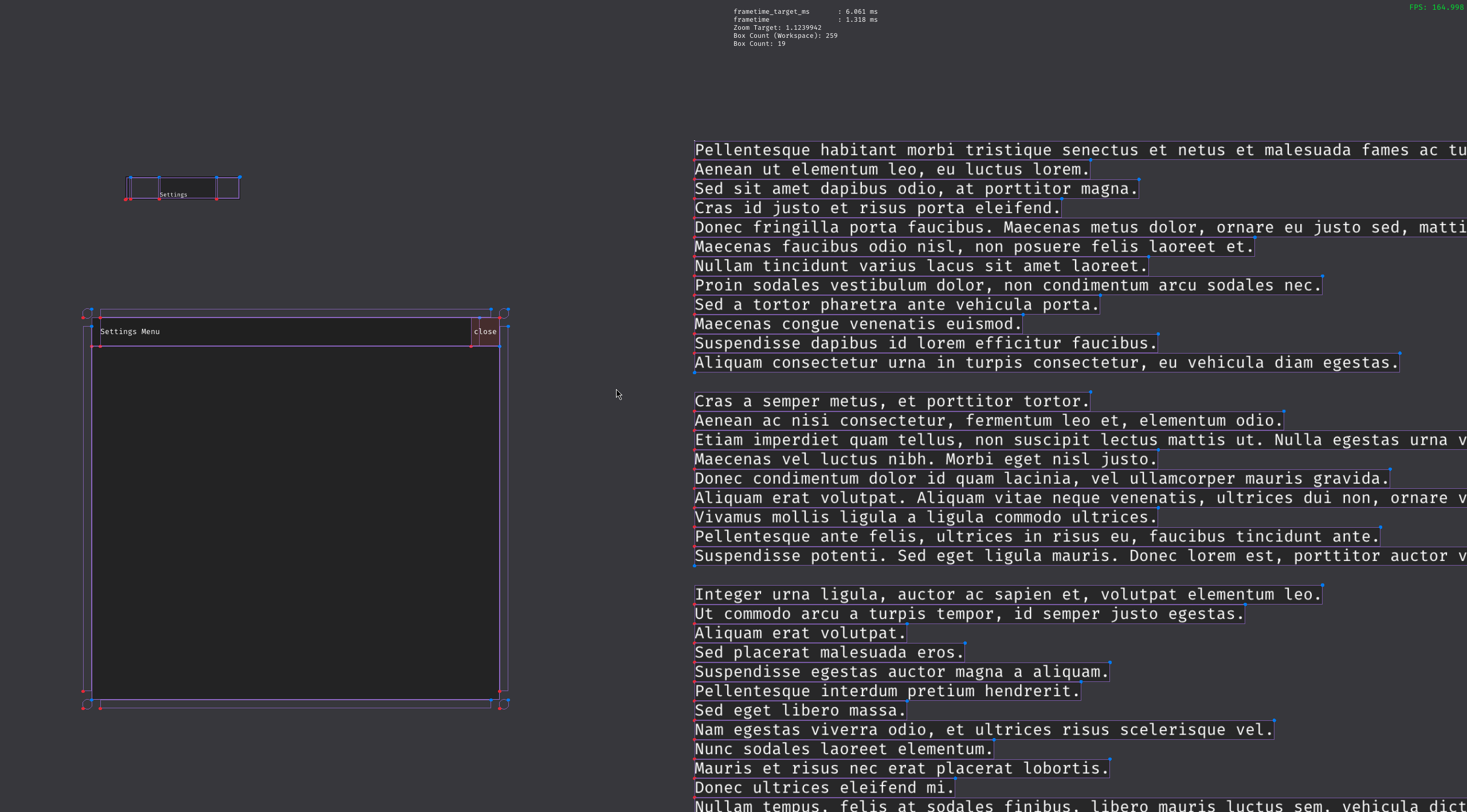Click the top-right corner resize circle
This screenshot has height=812, width=1467.
[x=504, y=313]
